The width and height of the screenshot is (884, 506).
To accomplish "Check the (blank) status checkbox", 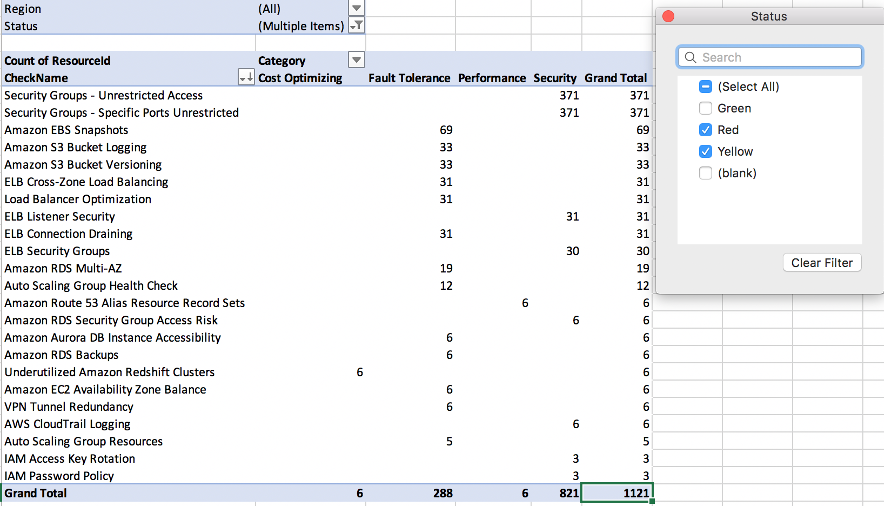I will [x=705, y=173].
